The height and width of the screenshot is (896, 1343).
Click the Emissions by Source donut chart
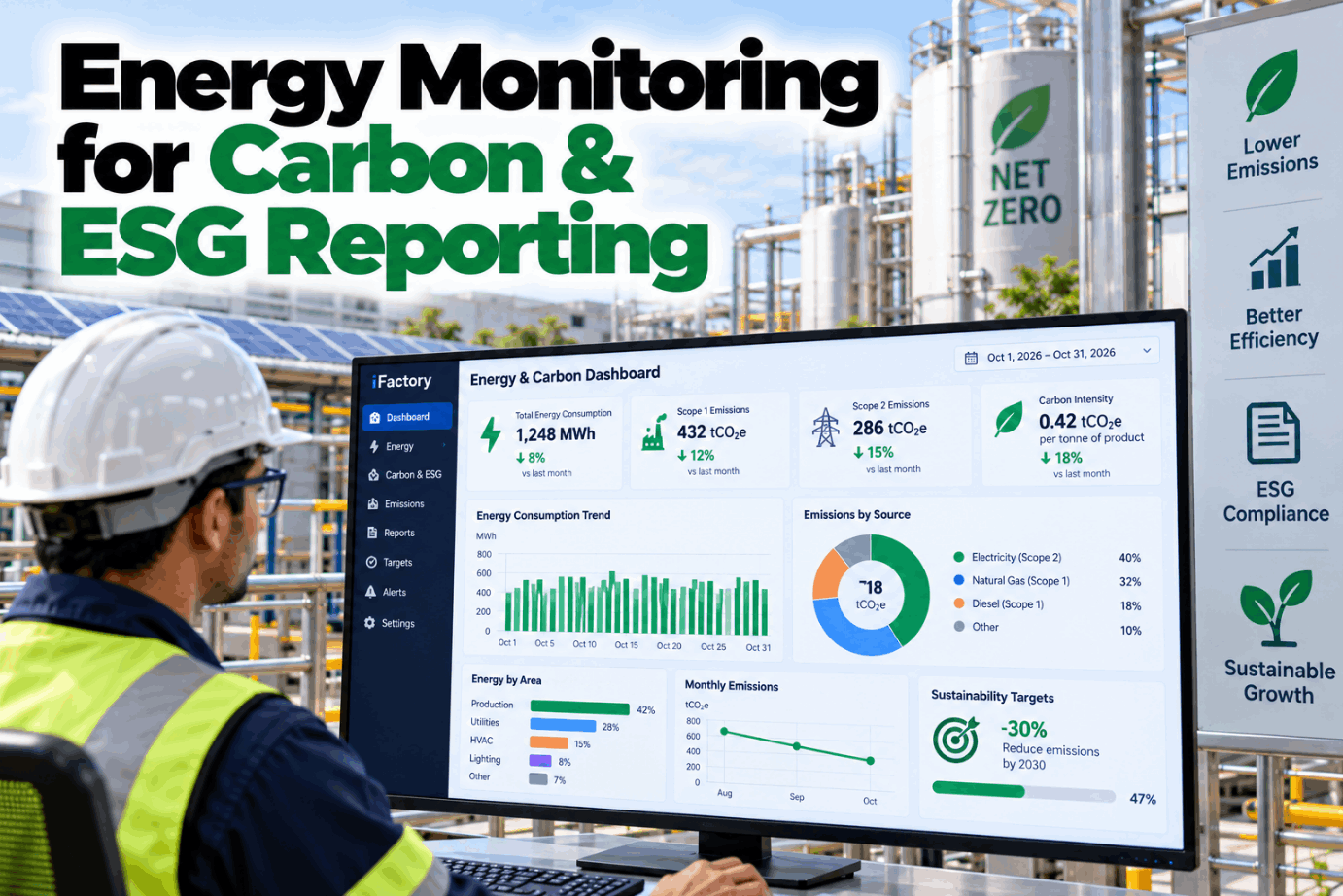871,595
